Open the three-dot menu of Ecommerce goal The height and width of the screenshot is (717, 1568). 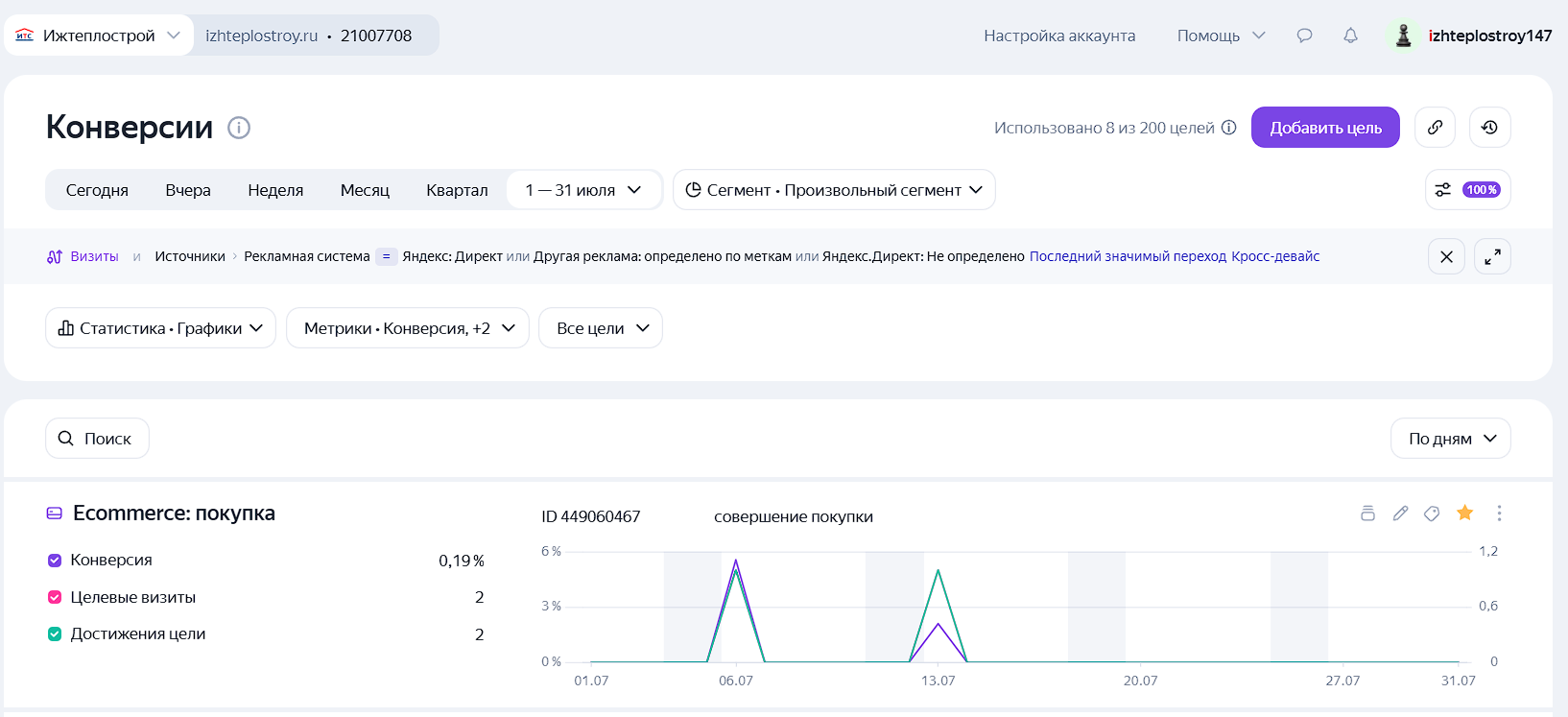coord(1499,514)
